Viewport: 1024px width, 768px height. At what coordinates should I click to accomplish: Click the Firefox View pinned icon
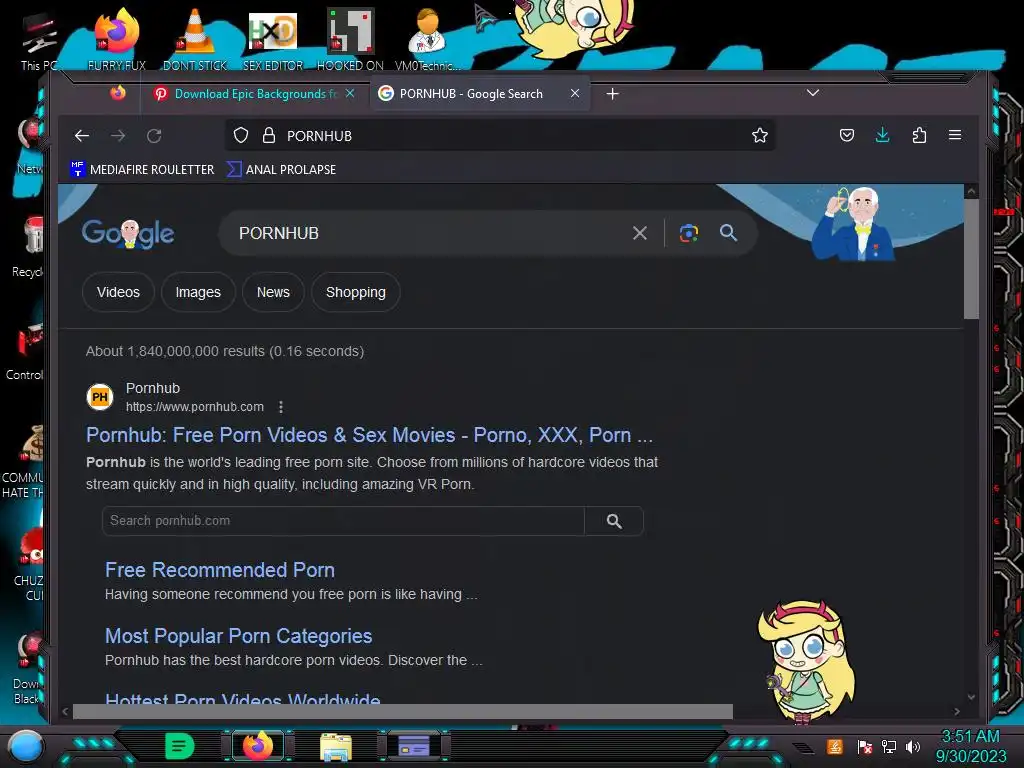tap(118, 93)
